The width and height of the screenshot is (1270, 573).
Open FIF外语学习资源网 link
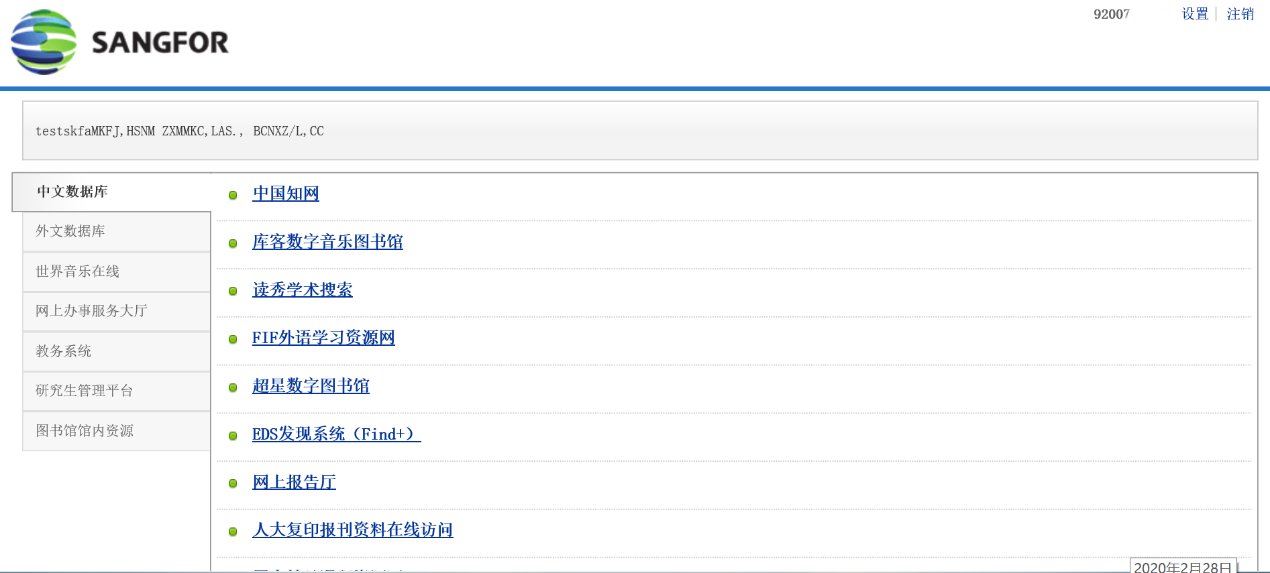[323, 338]
